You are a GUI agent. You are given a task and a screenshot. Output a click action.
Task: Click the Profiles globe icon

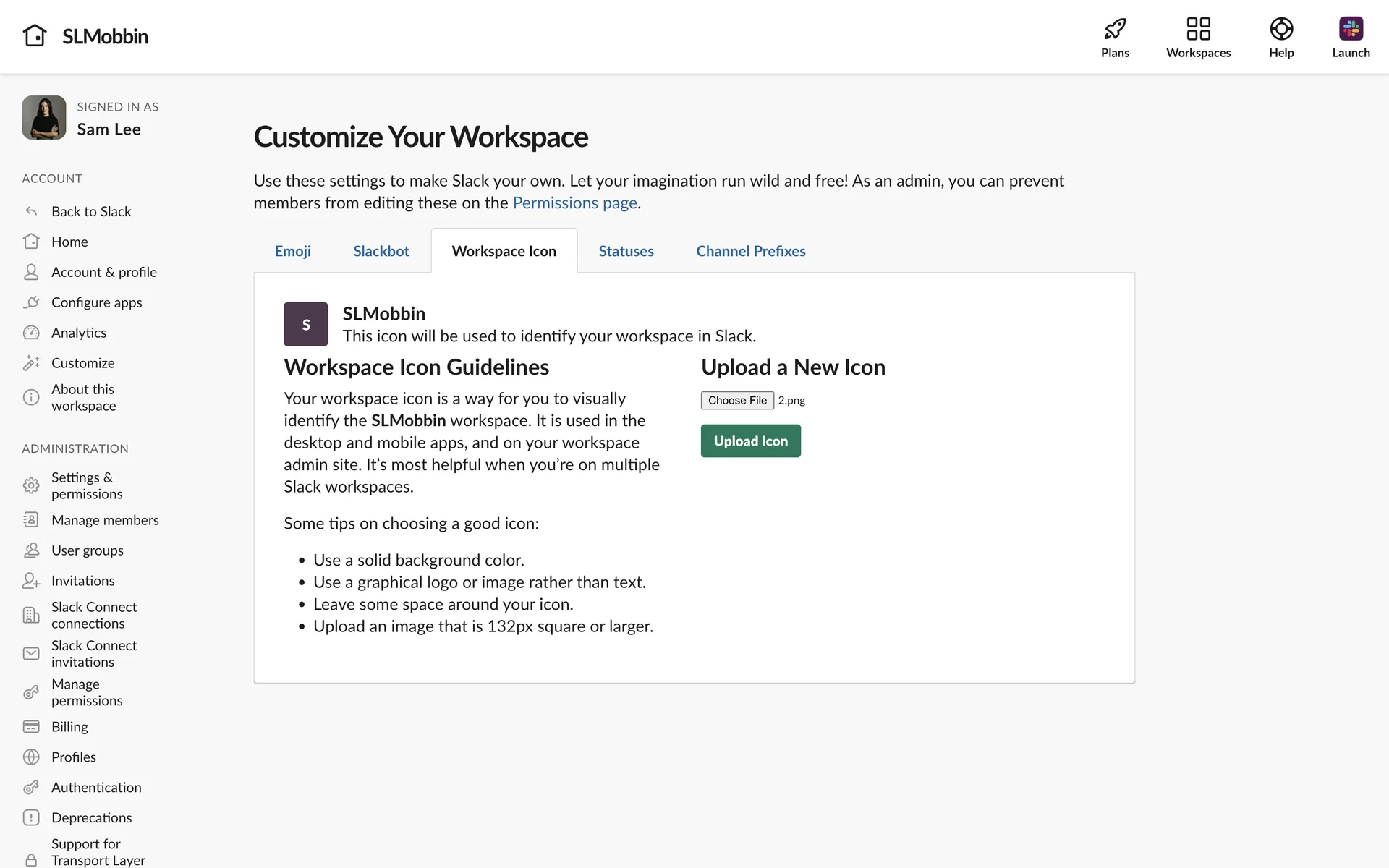click(31, 757)
